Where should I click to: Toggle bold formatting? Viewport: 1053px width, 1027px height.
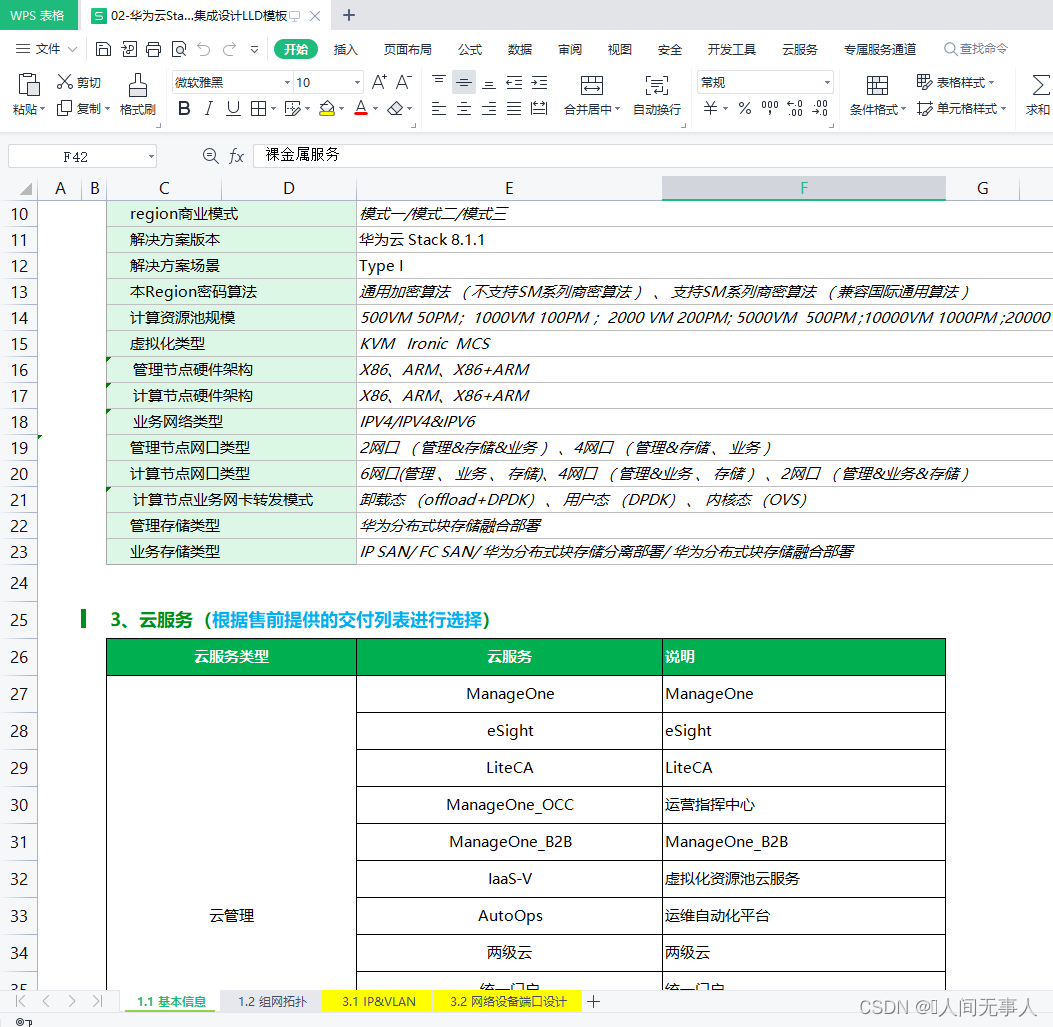(184, 108)
